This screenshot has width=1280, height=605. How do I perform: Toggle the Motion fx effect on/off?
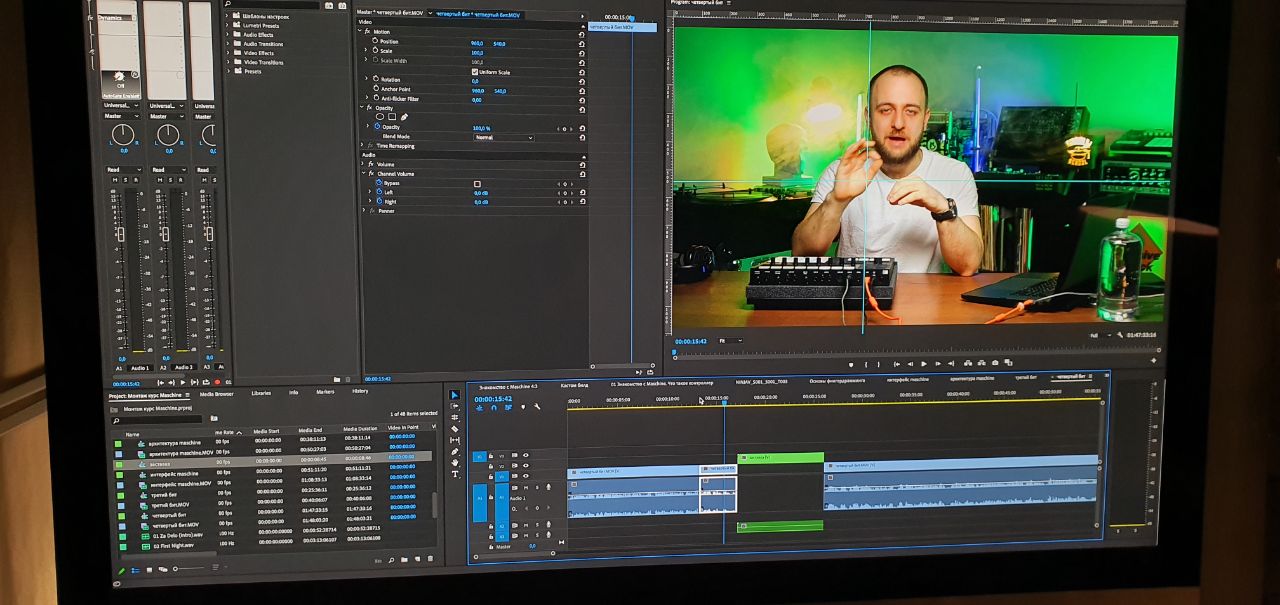click(x=367, y=32)
